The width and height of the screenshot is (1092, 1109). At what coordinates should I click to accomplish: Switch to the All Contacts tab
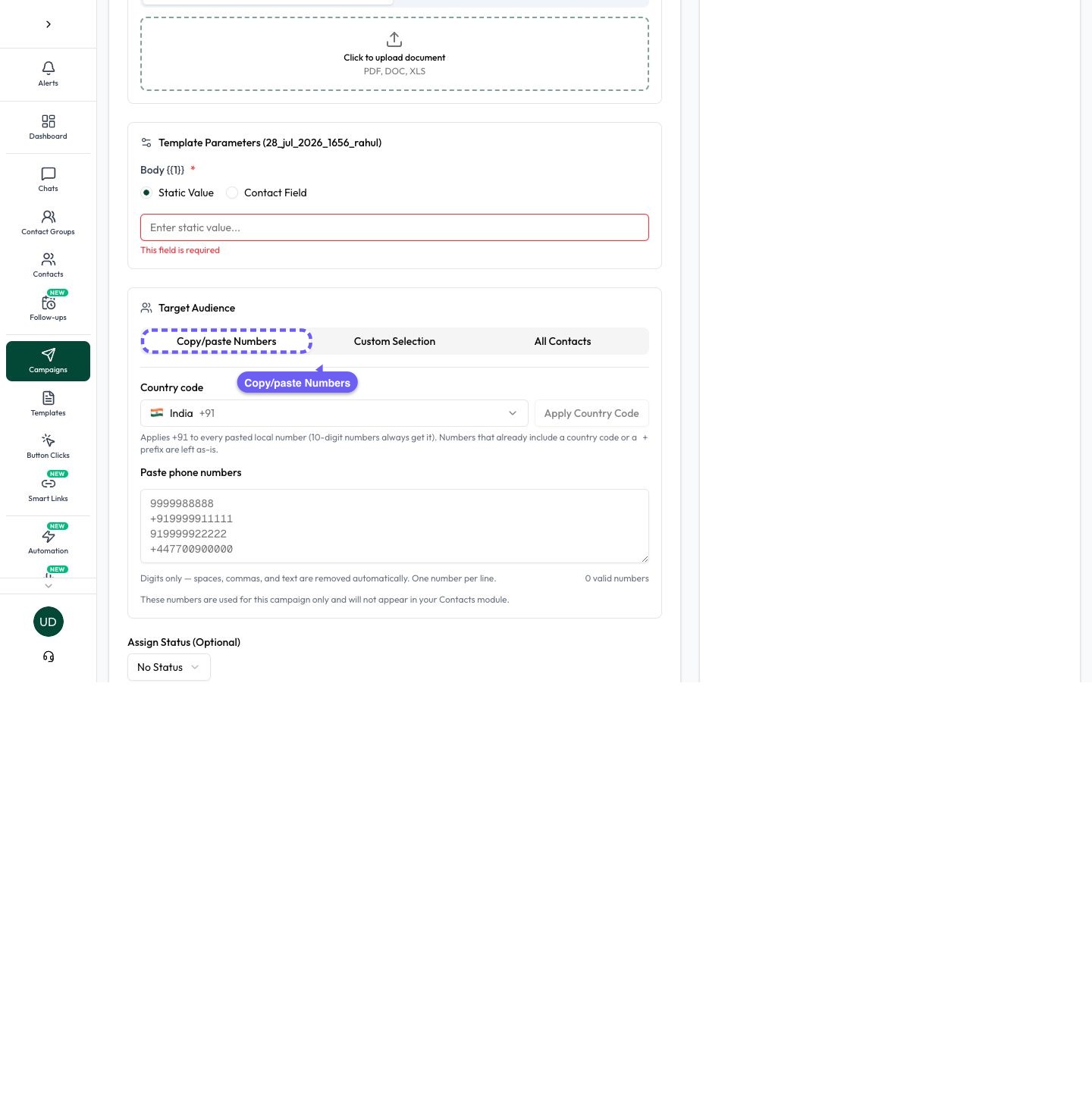pos(563,341)
